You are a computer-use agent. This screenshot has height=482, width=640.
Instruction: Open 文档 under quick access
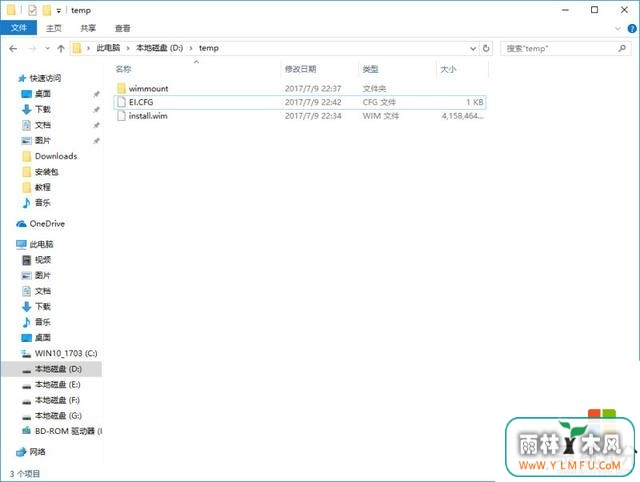pyautogui.click(x=42, y=125)
